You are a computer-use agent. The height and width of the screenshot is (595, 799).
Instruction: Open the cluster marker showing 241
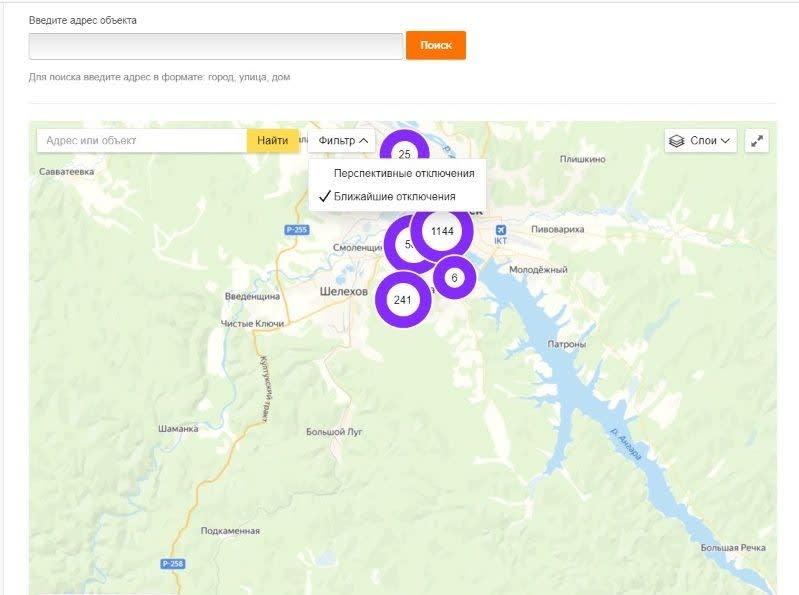(403, 300)
